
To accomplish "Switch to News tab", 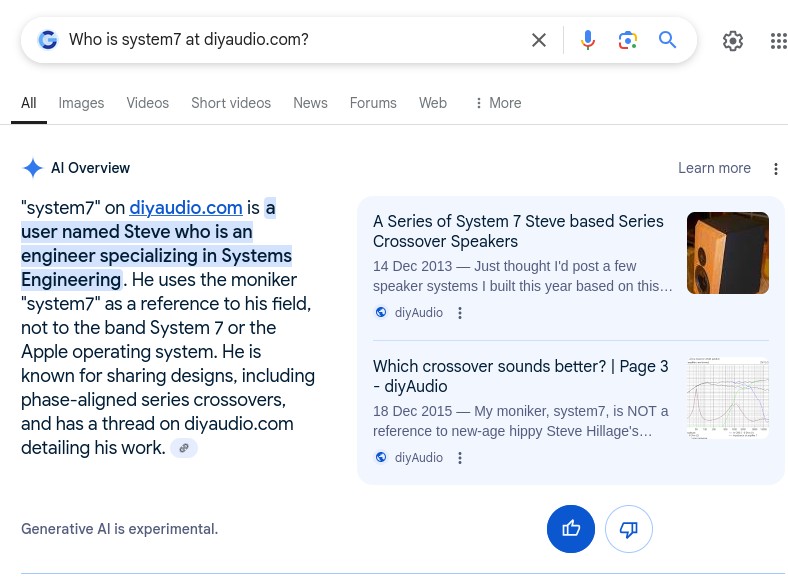I will (310, 103).
